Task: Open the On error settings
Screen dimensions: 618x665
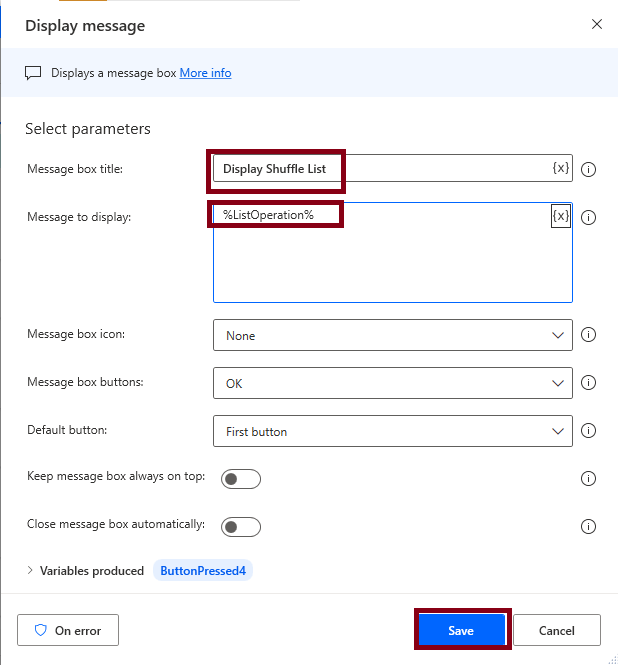Action: [x=67, y=631]
